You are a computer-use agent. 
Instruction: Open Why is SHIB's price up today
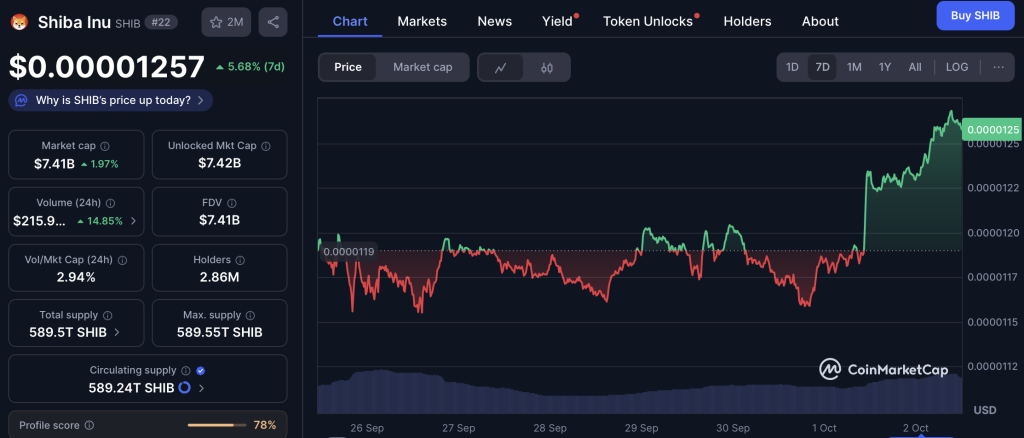[x=110, y=101]
